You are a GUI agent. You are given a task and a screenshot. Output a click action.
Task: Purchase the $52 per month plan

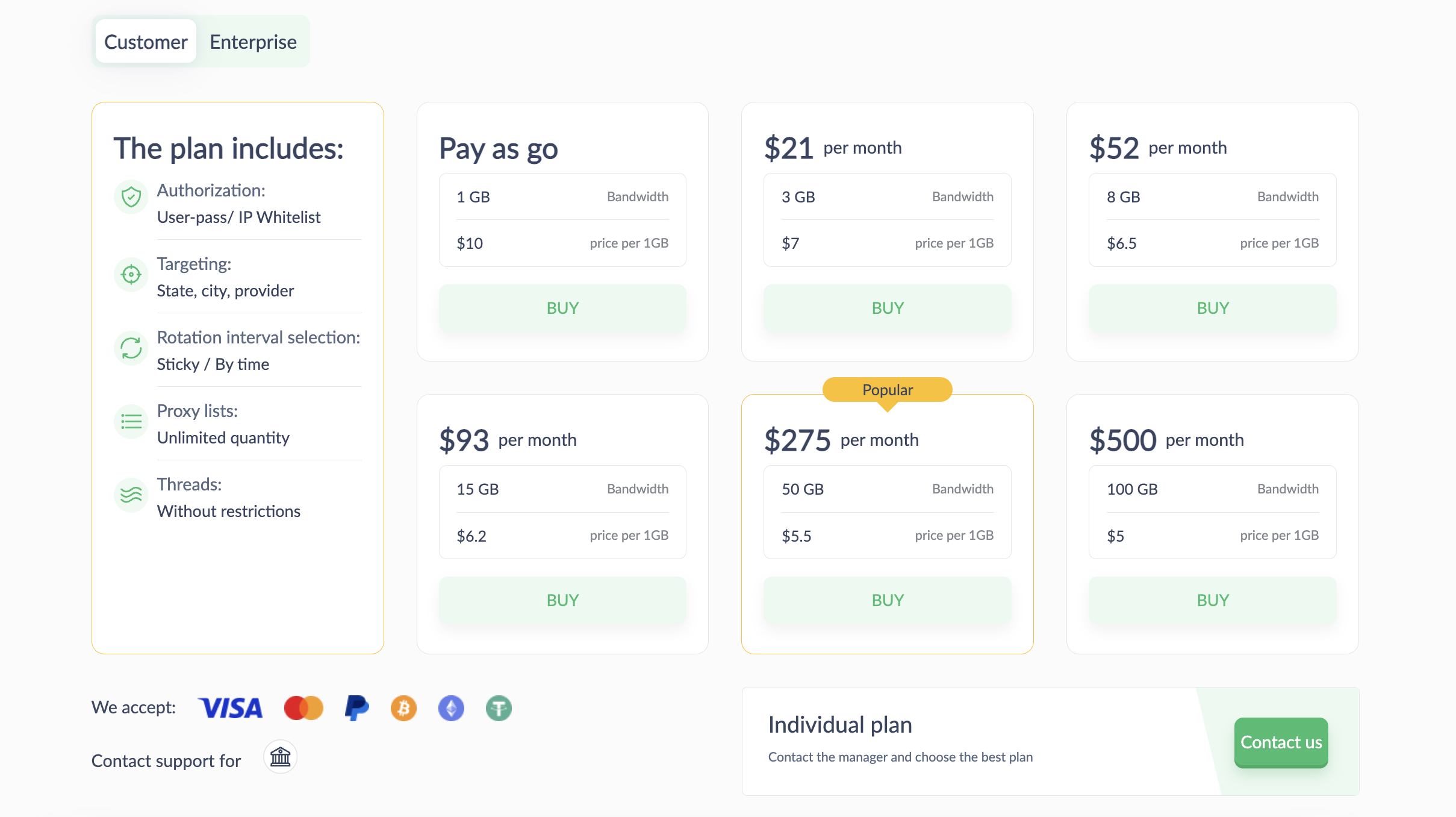(1212, 308)
